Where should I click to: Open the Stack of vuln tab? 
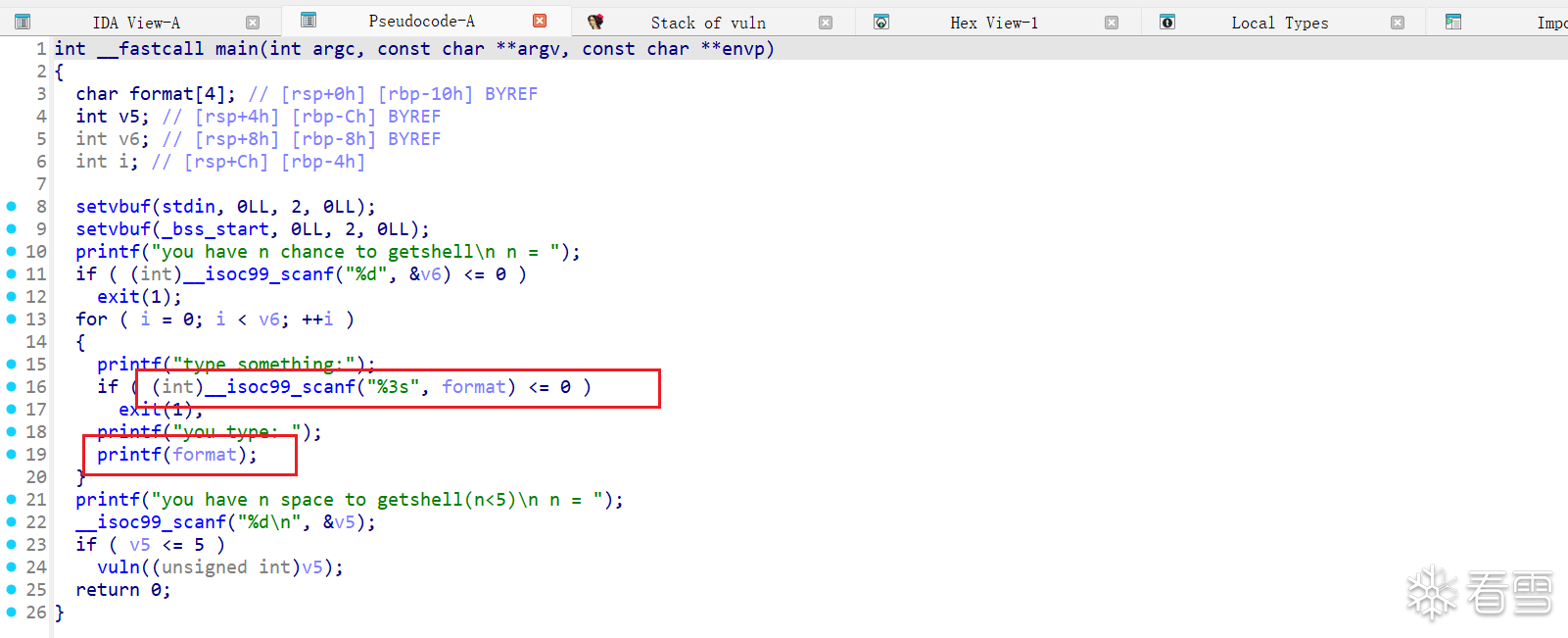point(708,23)
